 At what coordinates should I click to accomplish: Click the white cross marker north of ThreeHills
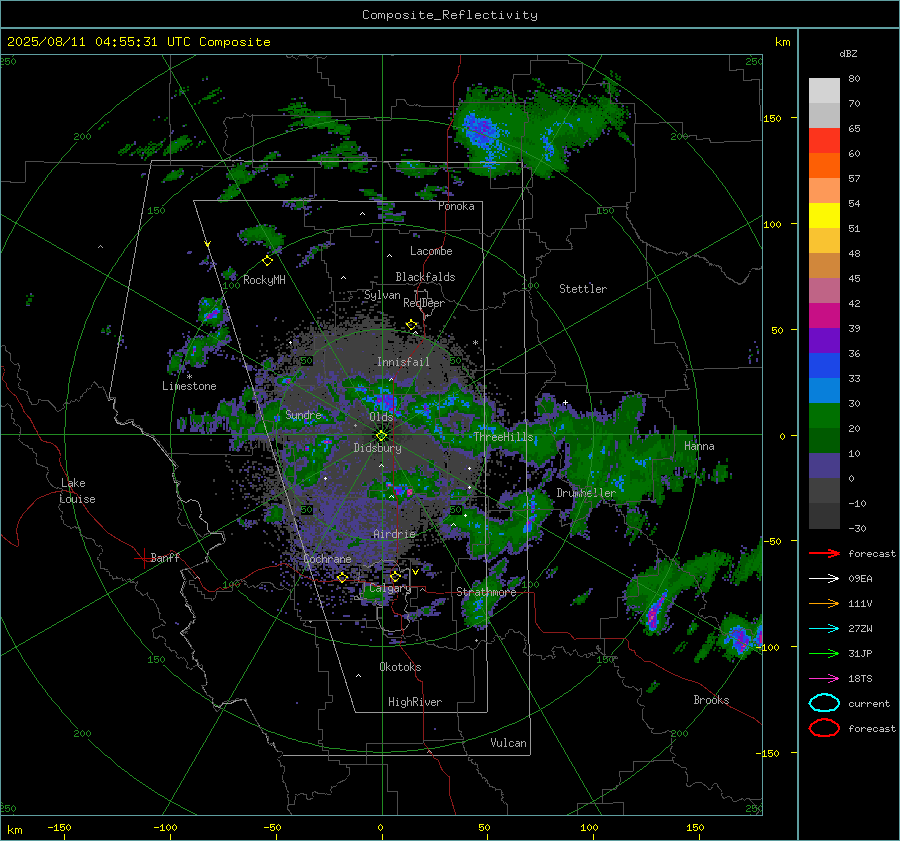tap(565, 402)
